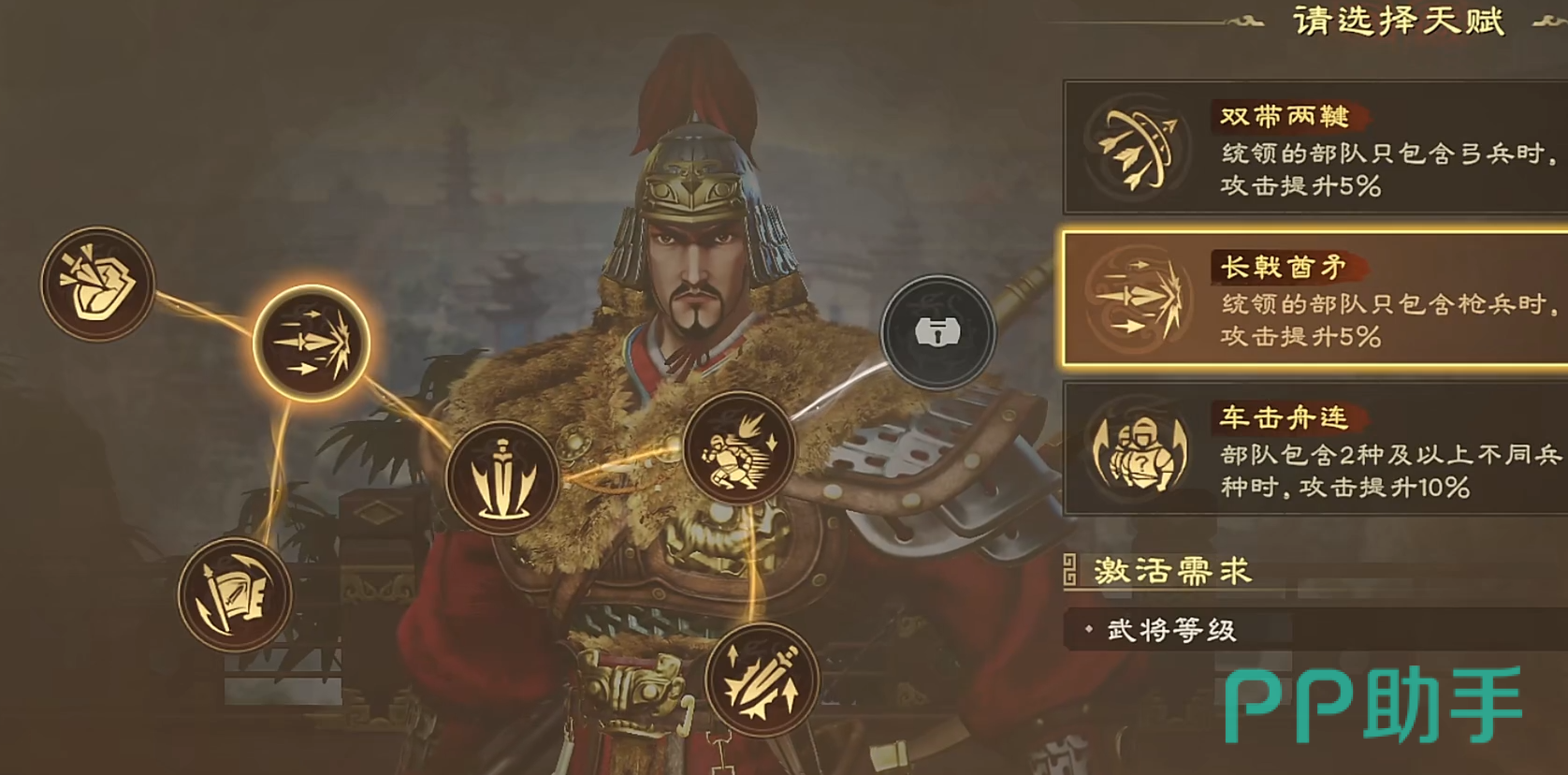Image resolution: width=1568 pixels, height=775 pixels.
Task: Click the PP助手 watermark logo
Action: (1373, 706)
